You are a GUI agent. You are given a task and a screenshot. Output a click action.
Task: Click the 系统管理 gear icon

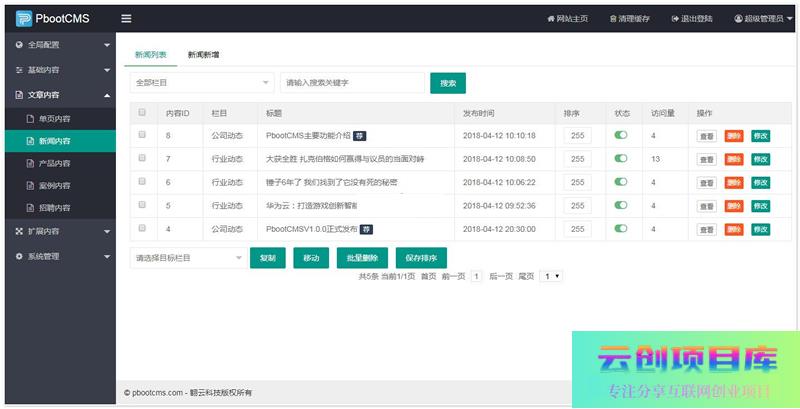coord(19,256)
